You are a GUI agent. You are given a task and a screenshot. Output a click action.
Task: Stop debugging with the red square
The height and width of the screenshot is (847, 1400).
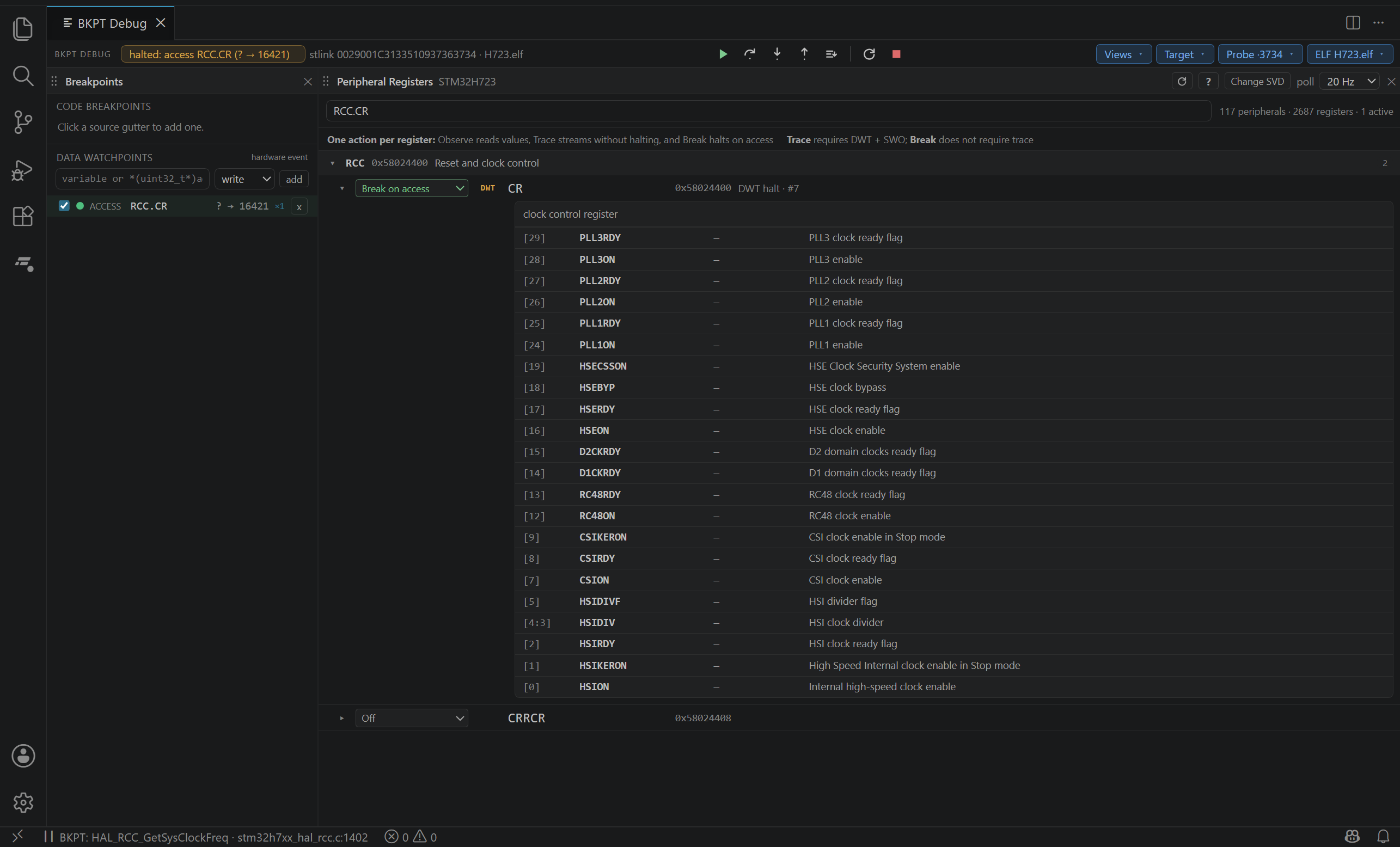[x=896, y=54]
